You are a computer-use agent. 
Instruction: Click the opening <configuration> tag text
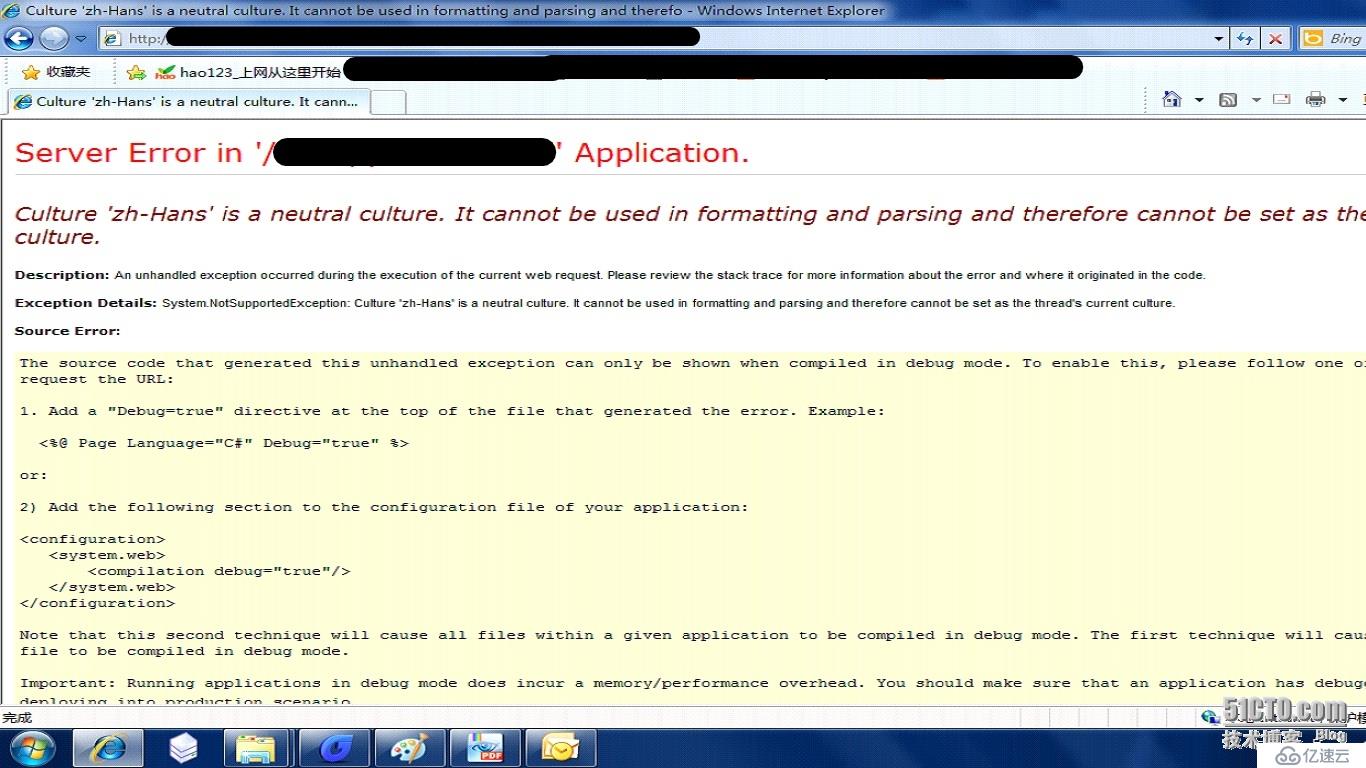(x=92, y=539)
